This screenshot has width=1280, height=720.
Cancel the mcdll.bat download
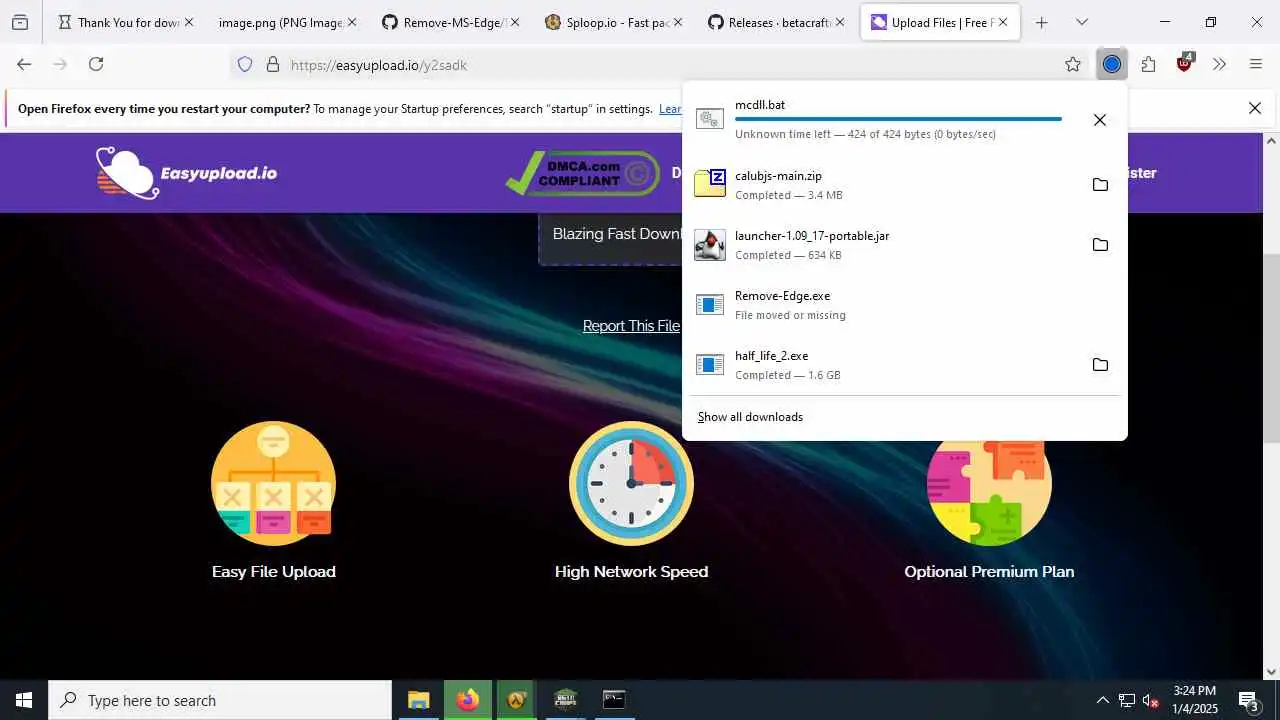(x=1099, y=120)
